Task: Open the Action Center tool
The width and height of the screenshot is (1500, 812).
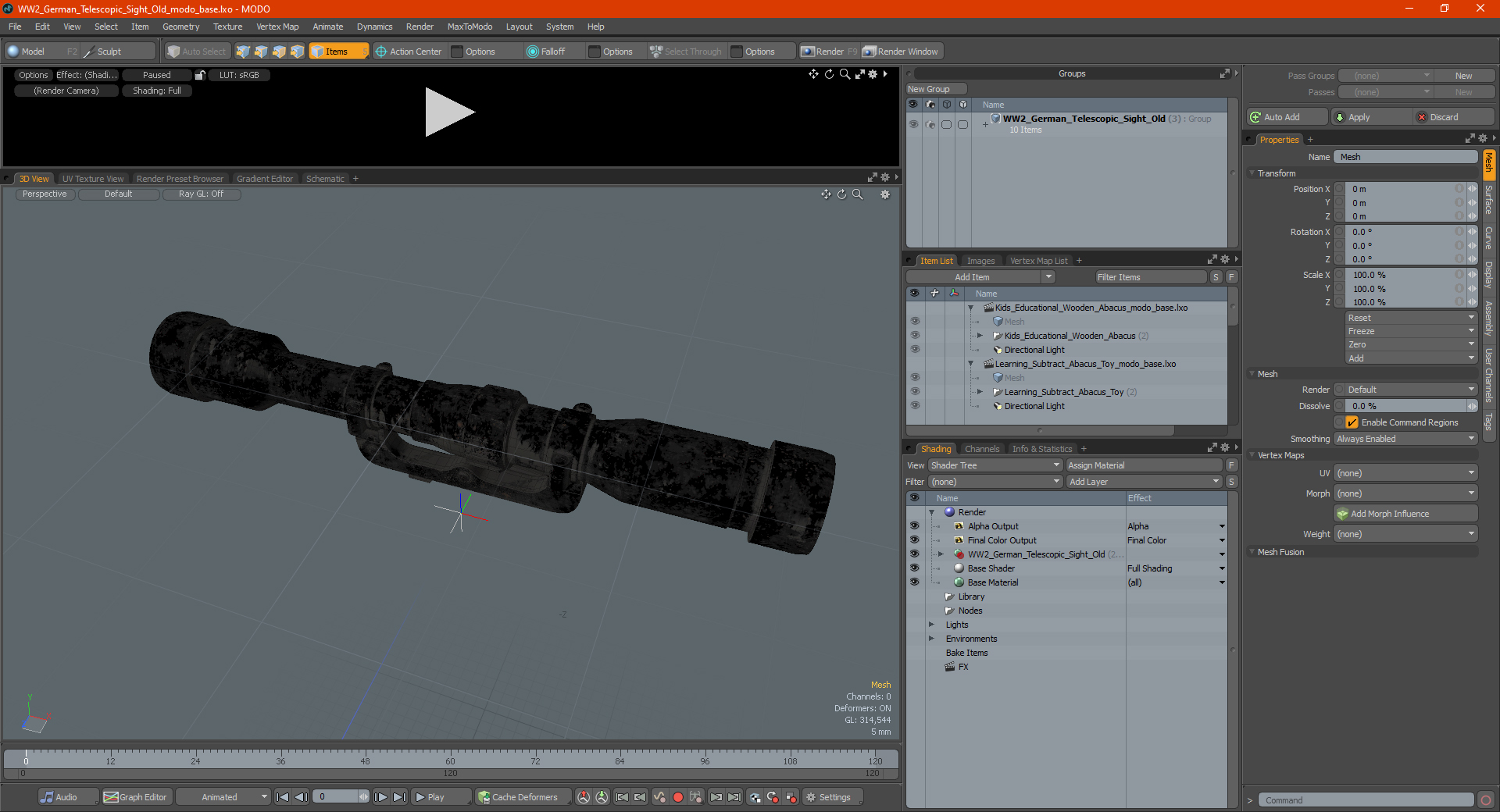Action: pyautogui.click(x=409, y=52)
